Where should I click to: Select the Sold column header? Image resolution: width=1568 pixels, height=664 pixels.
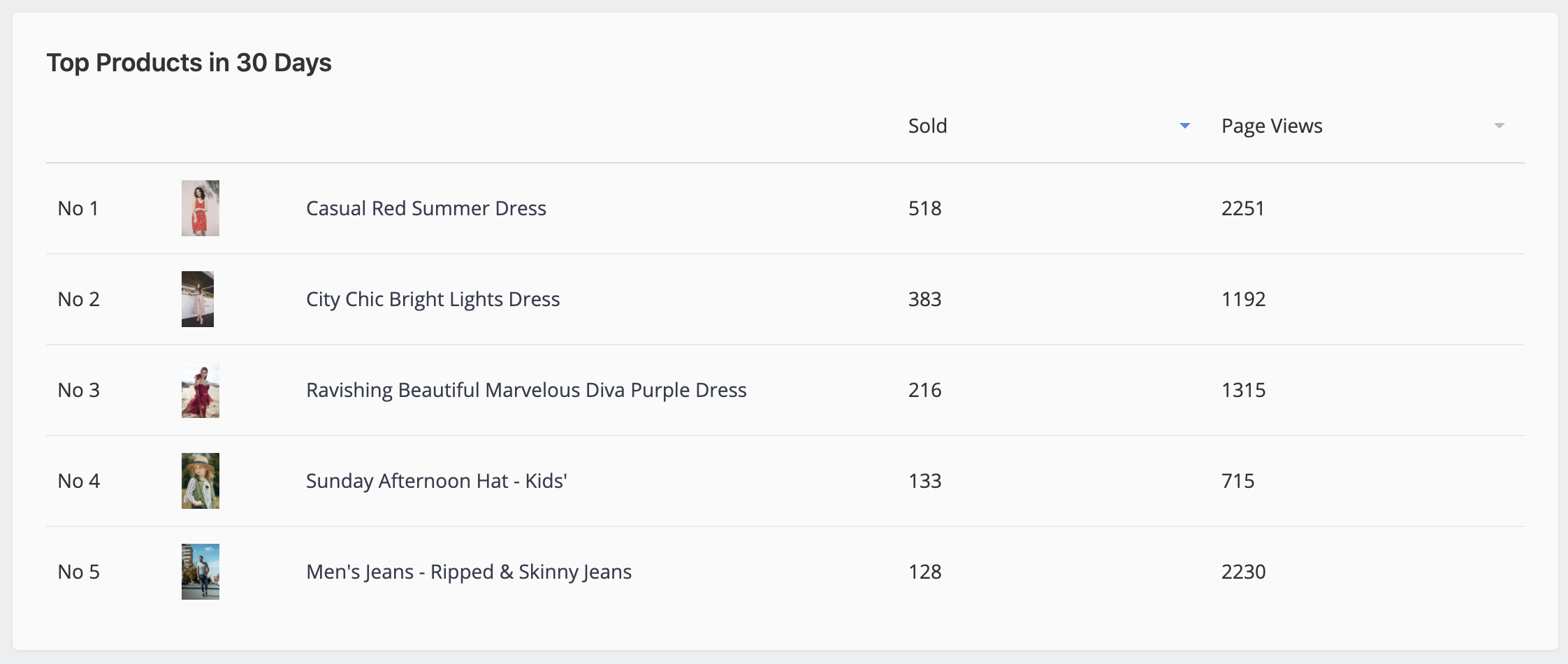pyautogui.click(x=927, y=126)
